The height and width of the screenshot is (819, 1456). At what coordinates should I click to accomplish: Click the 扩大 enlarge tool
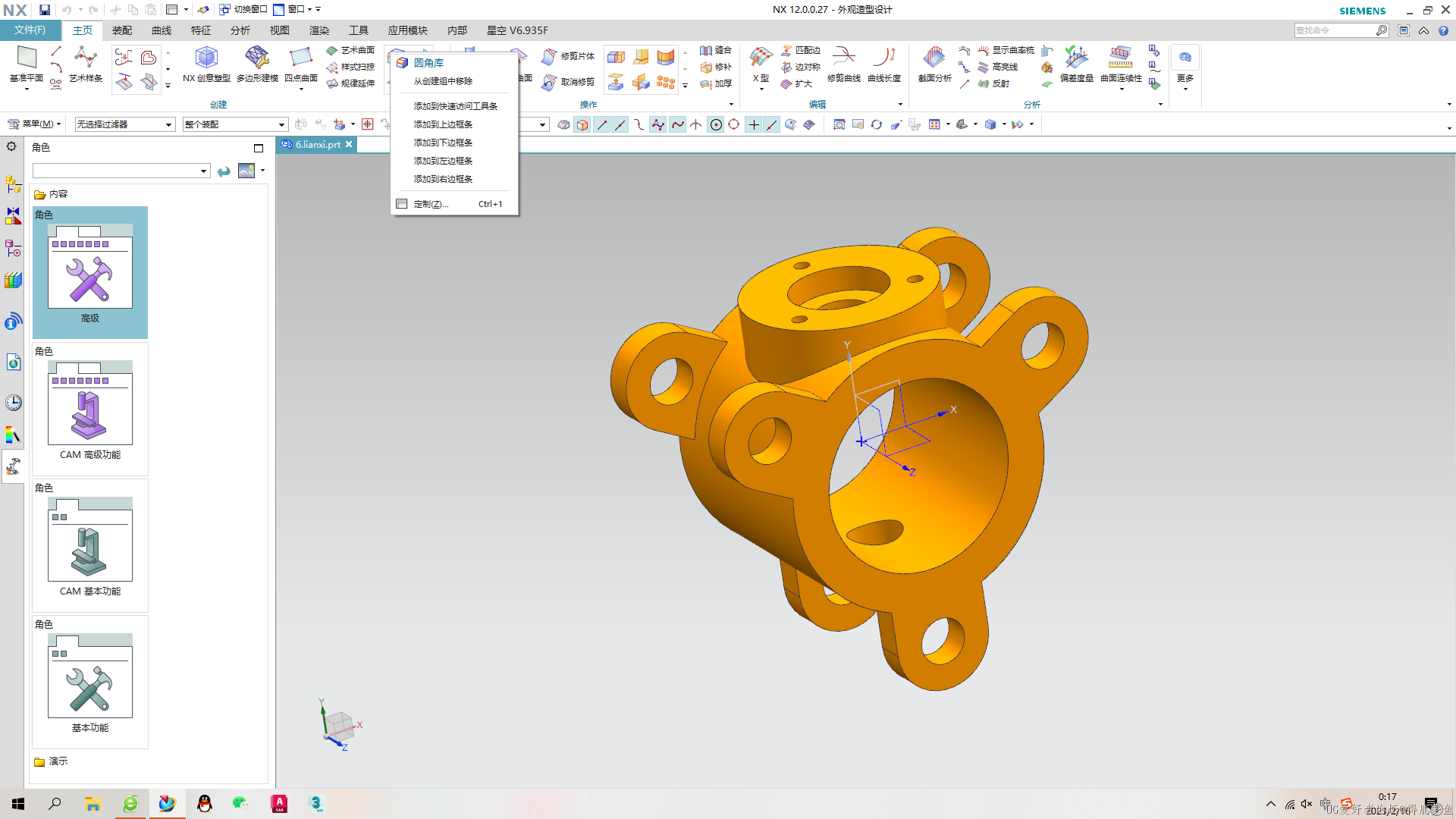coord(797,83)
